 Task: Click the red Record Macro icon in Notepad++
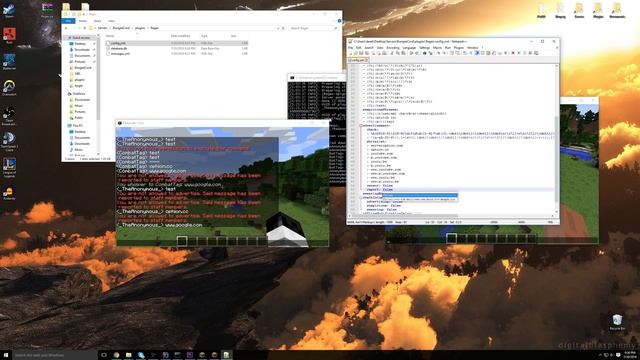513,53
